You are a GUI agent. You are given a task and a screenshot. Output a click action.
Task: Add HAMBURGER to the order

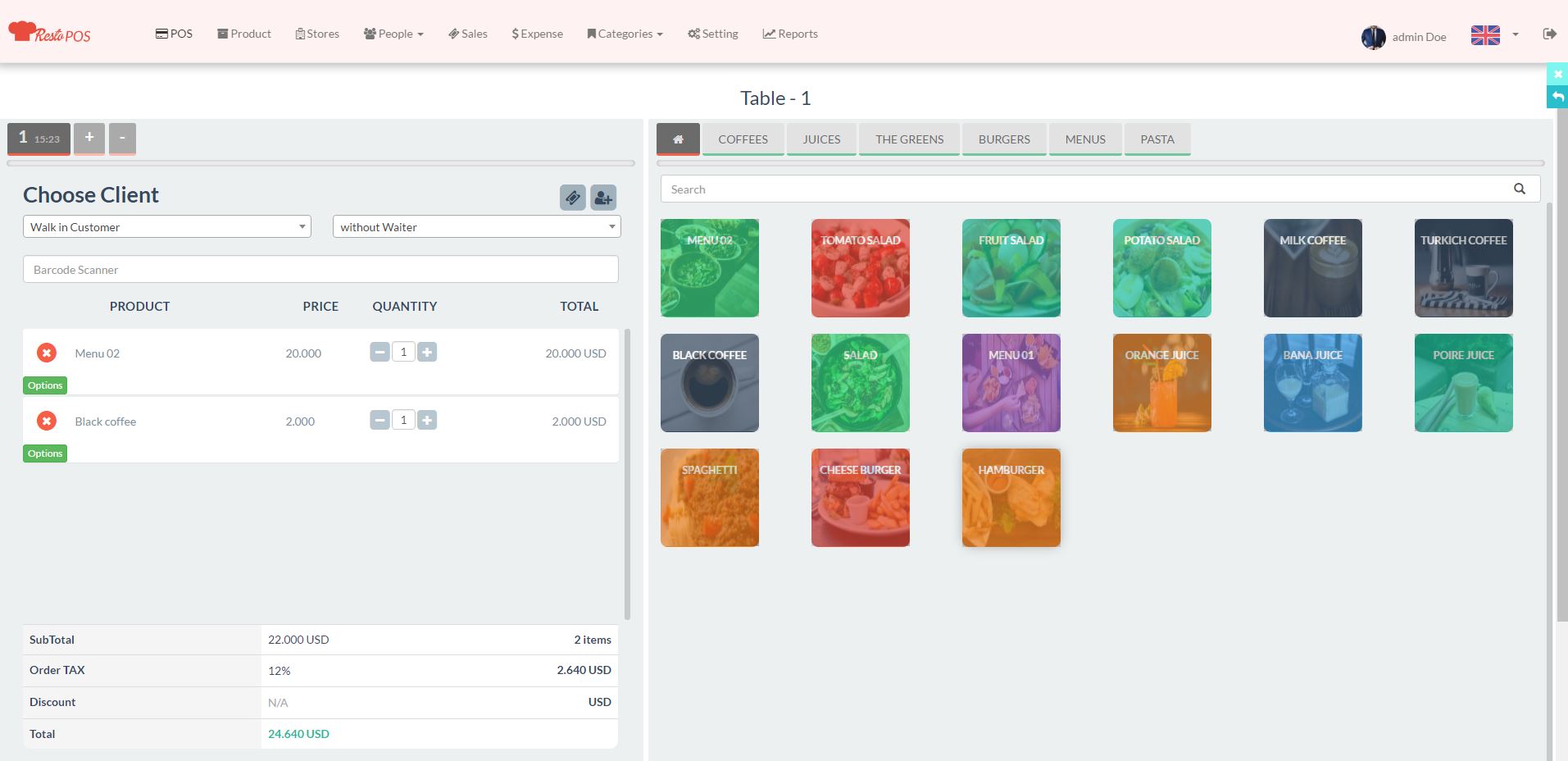(x=1011, y=498)
